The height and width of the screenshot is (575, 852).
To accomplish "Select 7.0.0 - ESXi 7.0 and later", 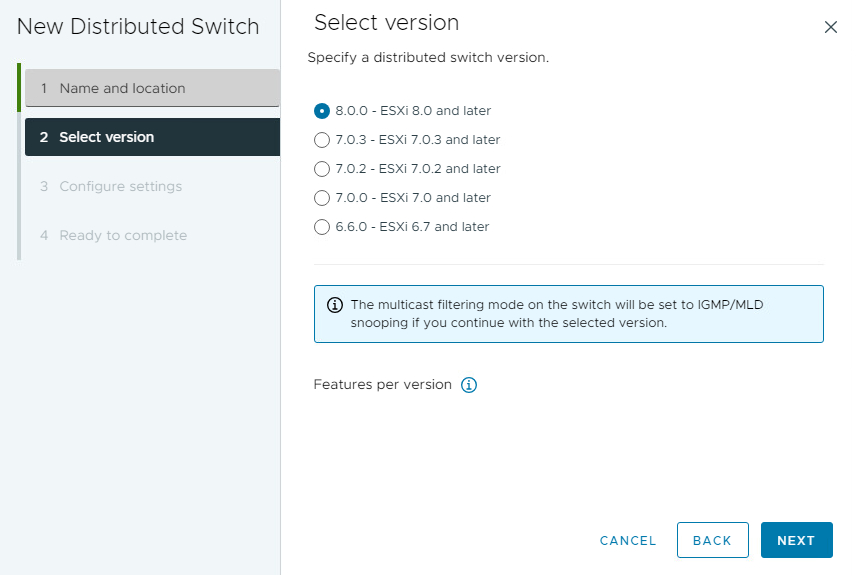I will [x=322, y=198].
